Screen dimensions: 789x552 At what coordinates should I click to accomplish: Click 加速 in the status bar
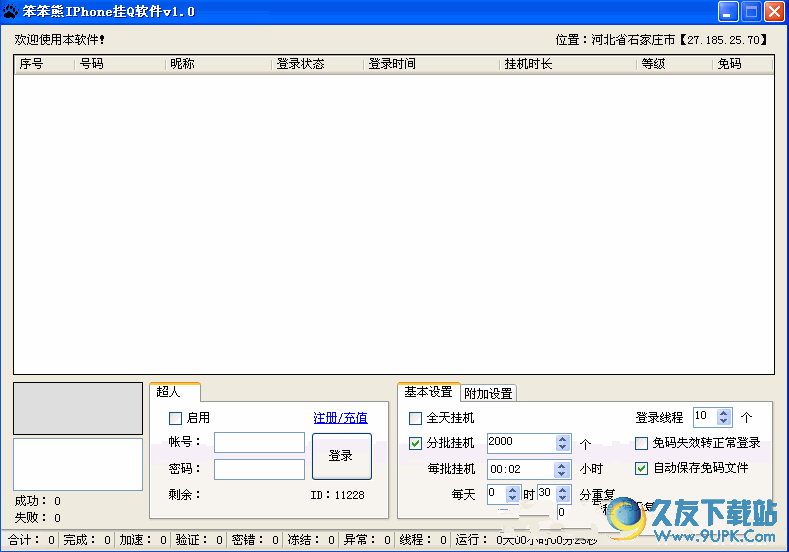click(143, 540)
